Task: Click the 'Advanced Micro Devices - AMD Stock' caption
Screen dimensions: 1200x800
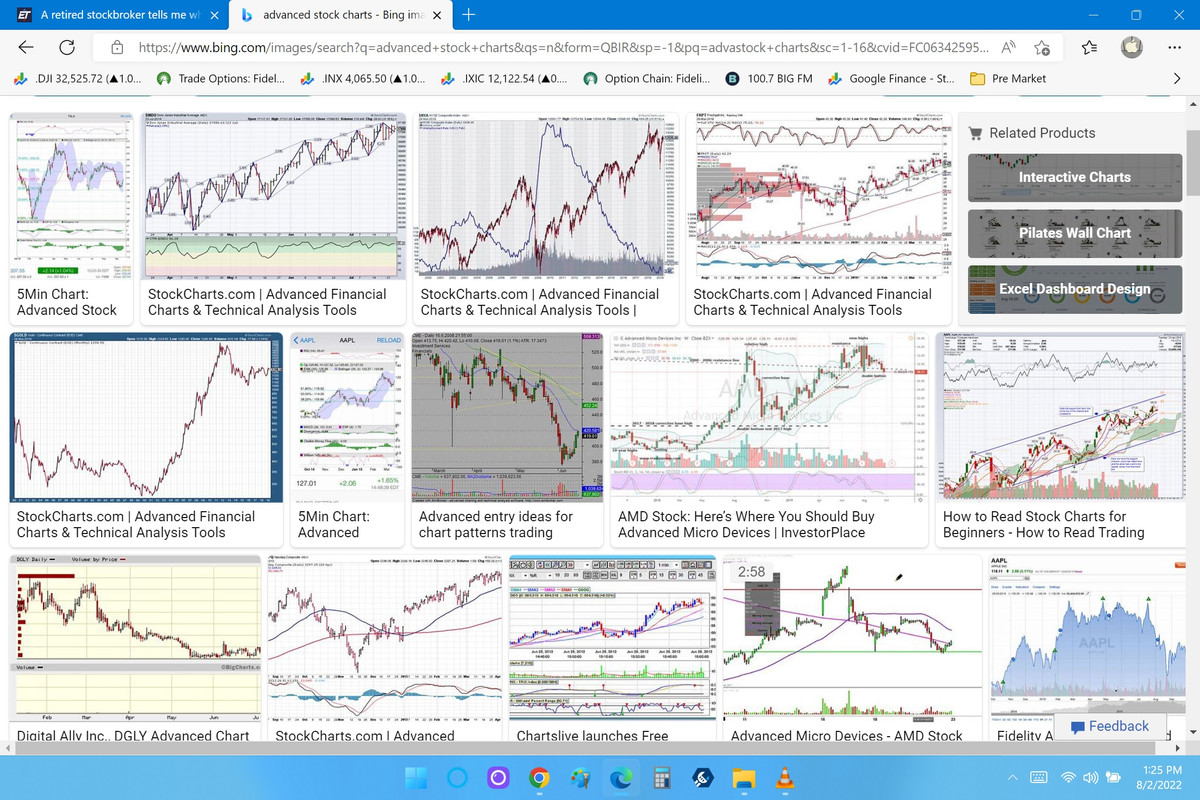Action: point(847,736)
